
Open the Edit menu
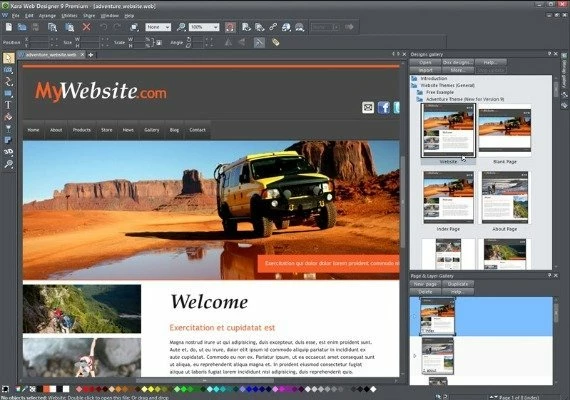[x=29, y=16]
